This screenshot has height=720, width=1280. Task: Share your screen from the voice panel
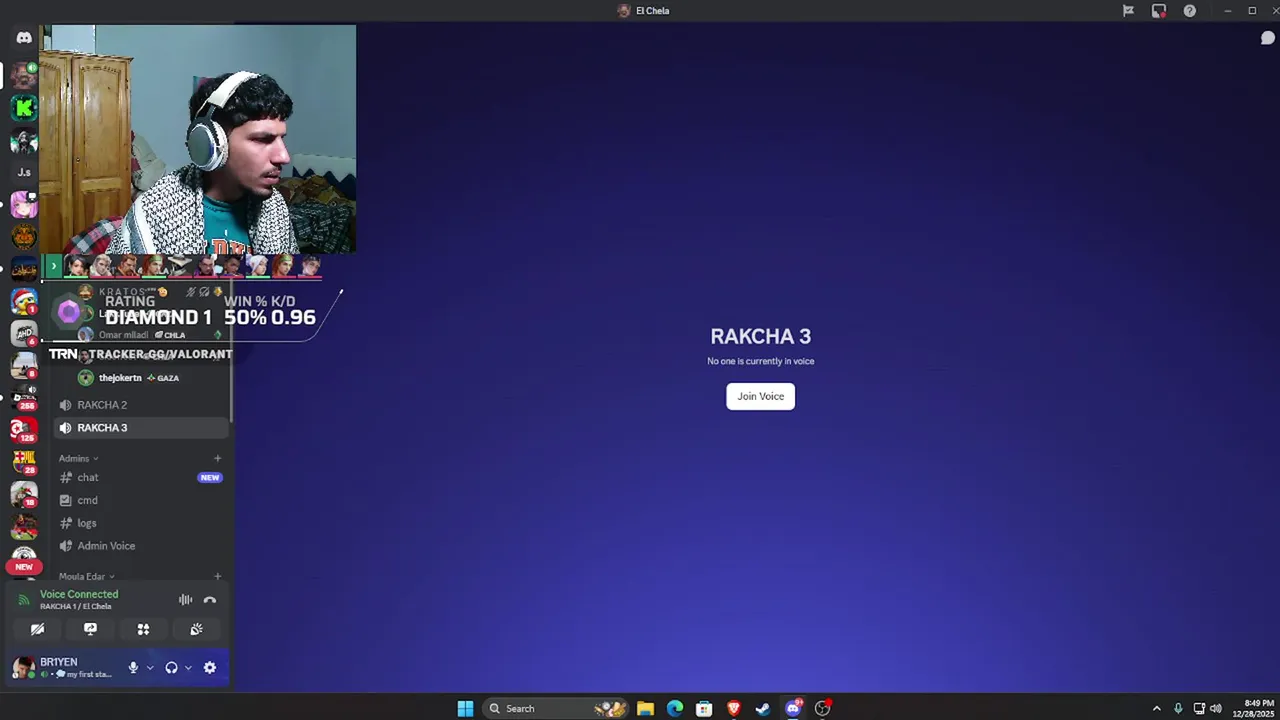(90, 629)
